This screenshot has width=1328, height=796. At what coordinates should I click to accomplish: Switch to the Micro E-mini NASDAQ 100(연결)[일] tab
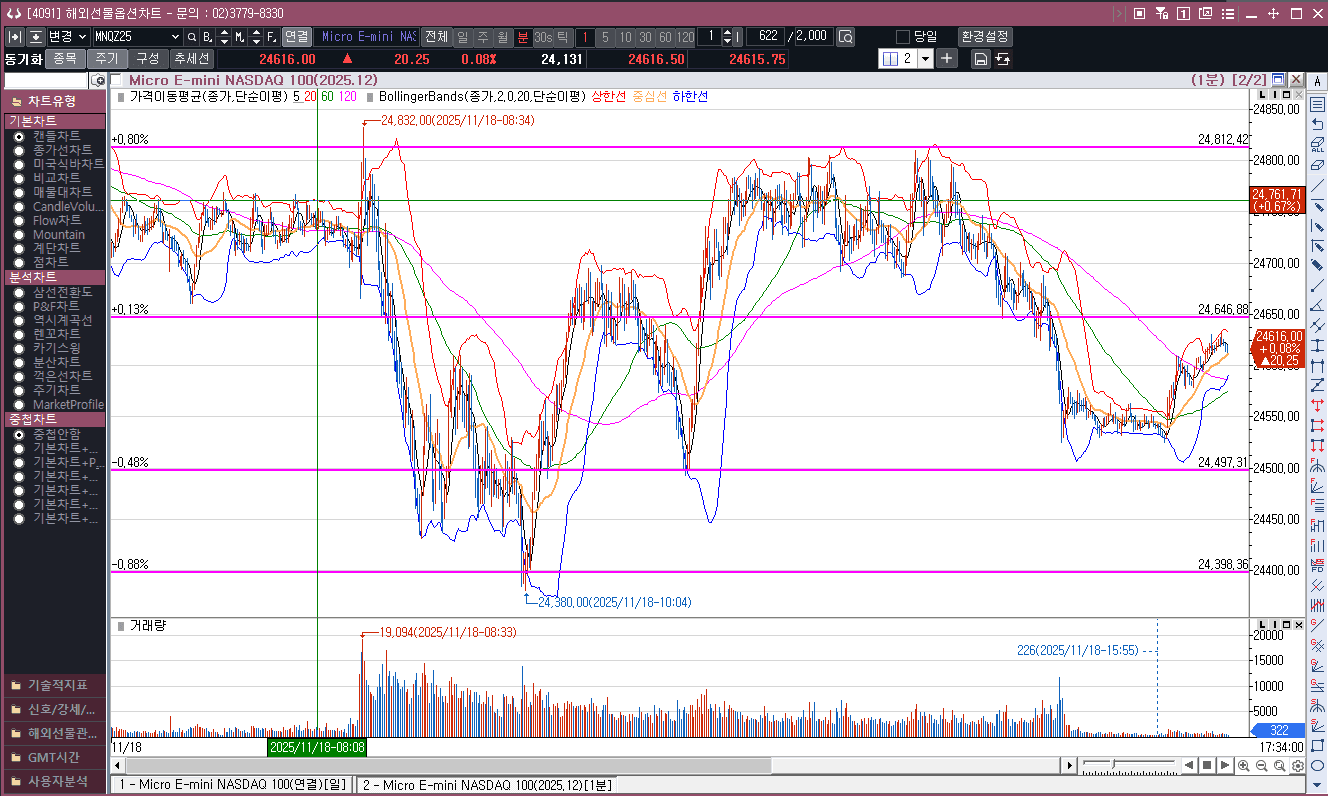tap(232, 785)
